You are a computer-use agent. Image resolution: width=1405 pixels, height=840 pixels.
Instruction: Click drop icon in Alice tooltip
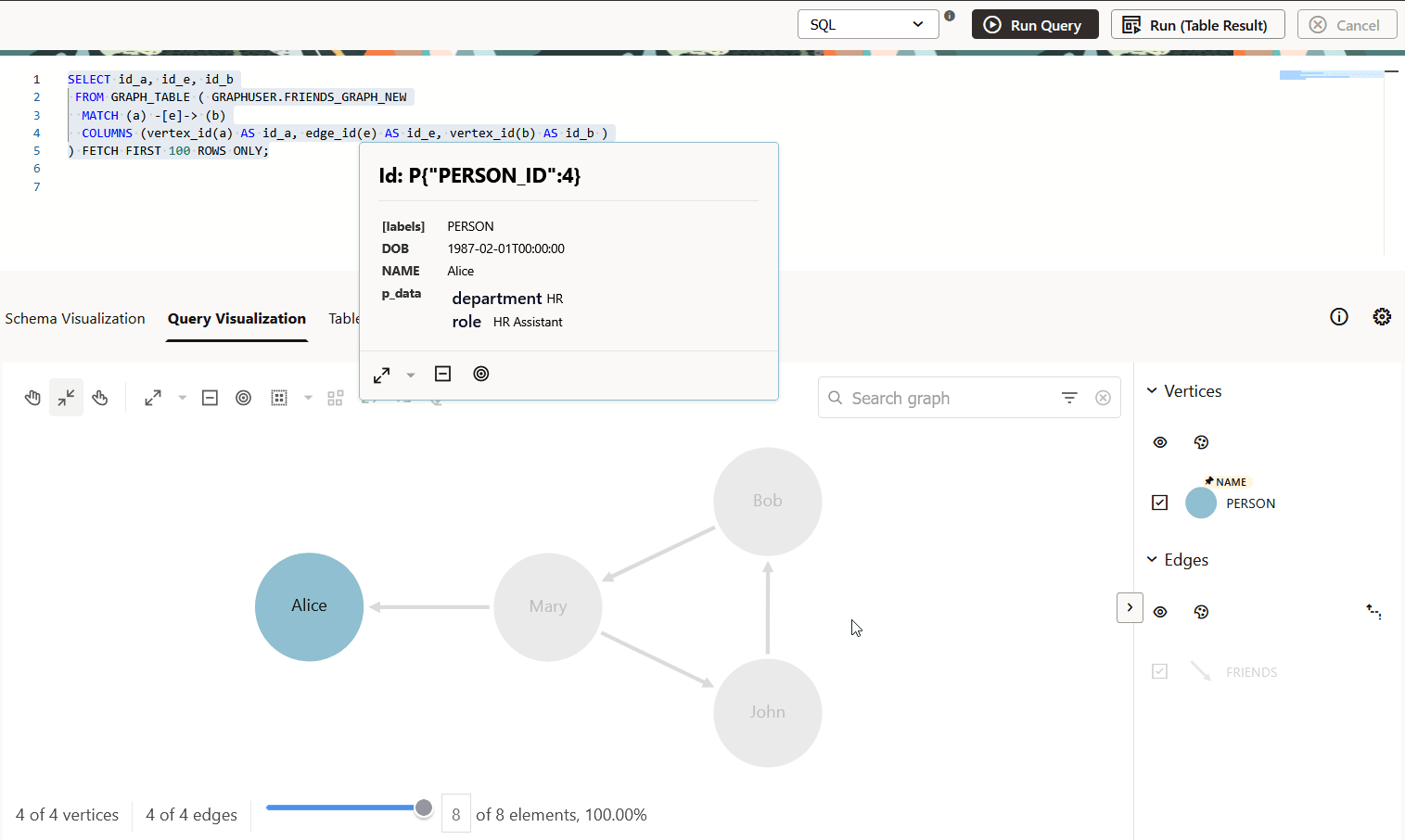[x=442, y=374]
